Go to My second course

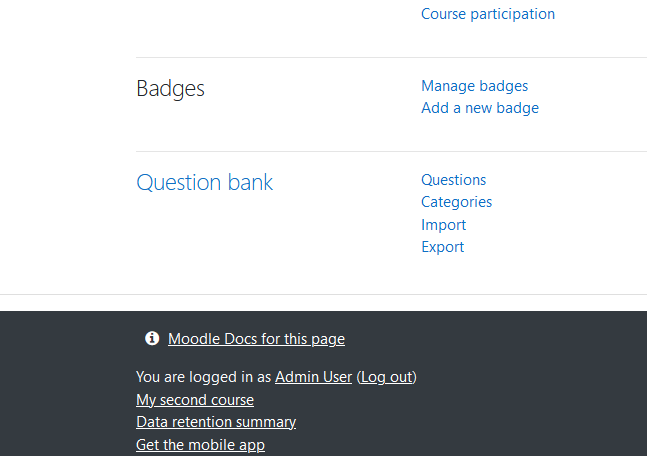[195, 400]
